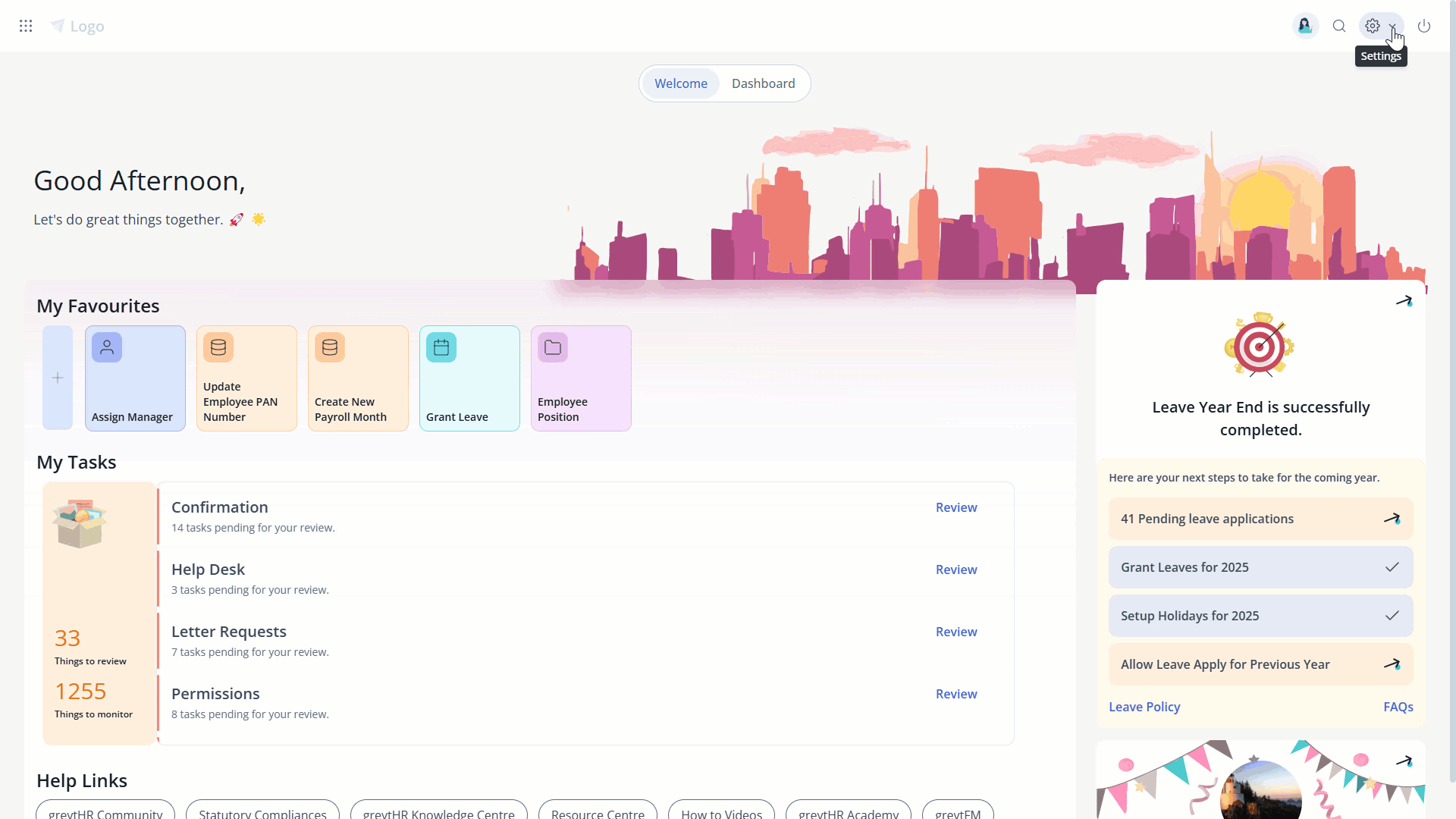
Task: Open 41 Pending leave applications arrow
Action: [x=1392, y=519]
